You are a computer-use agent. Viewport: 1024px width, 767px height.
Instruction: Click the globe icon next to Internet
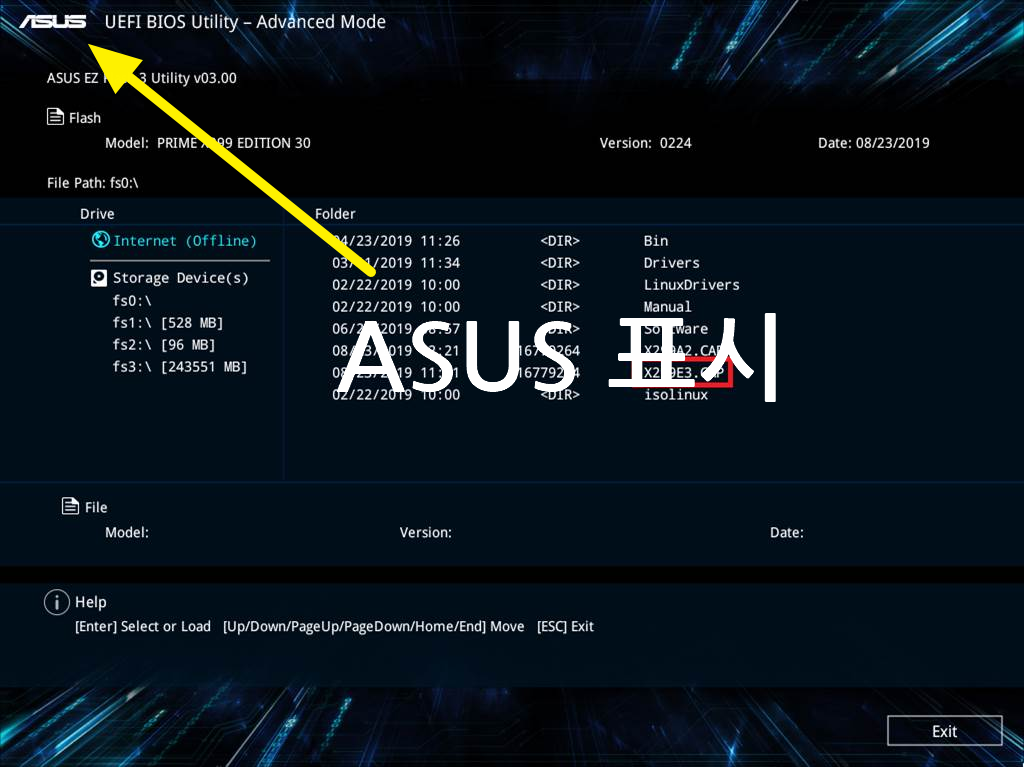point(100,240)
